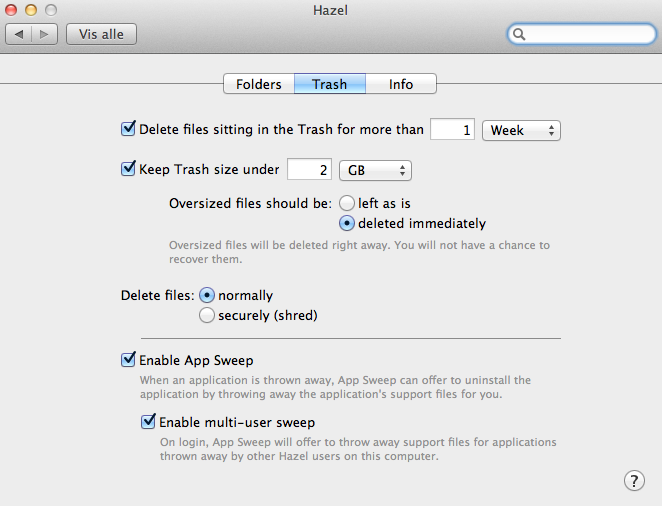
Task: Uncheck Keep Trash size under
Action: pyautogui.click(x=128, y=169)
